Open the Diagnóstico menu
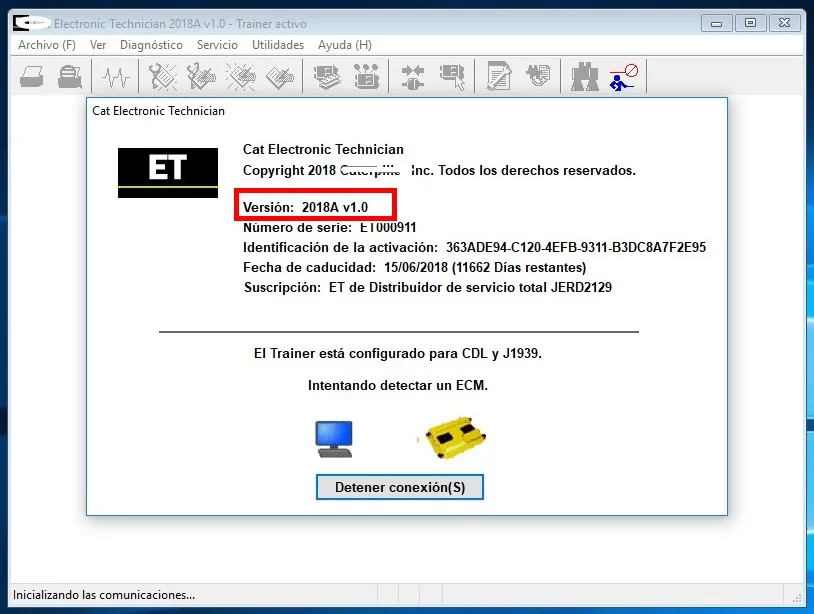Screen dimensions: 814x614 click(x=151, y=45)
